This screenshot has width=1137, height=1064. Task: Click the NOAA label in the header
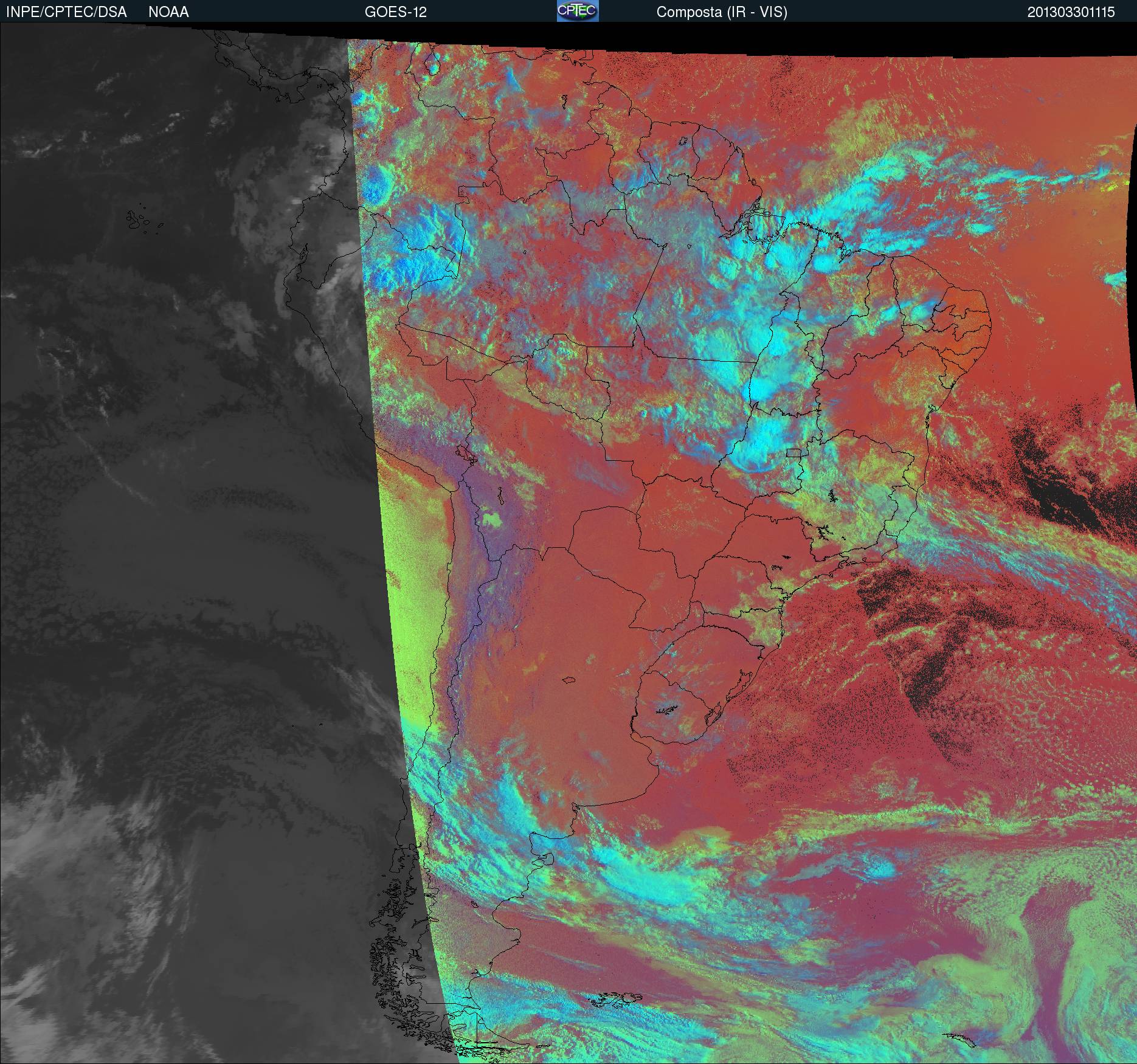pyautogui.click(x=168, y=12)
